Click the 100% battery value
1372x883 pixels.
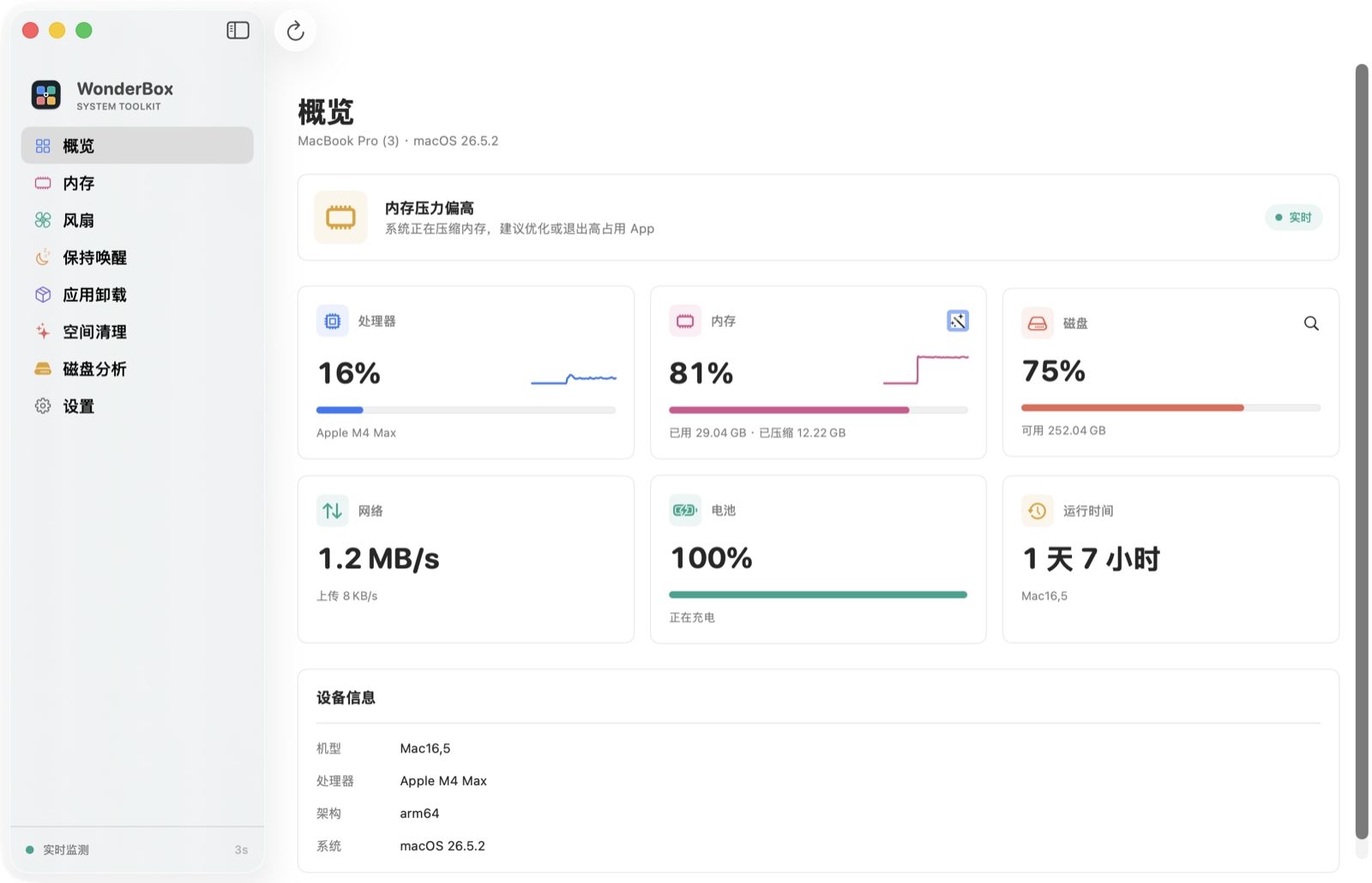pos(712,558)
